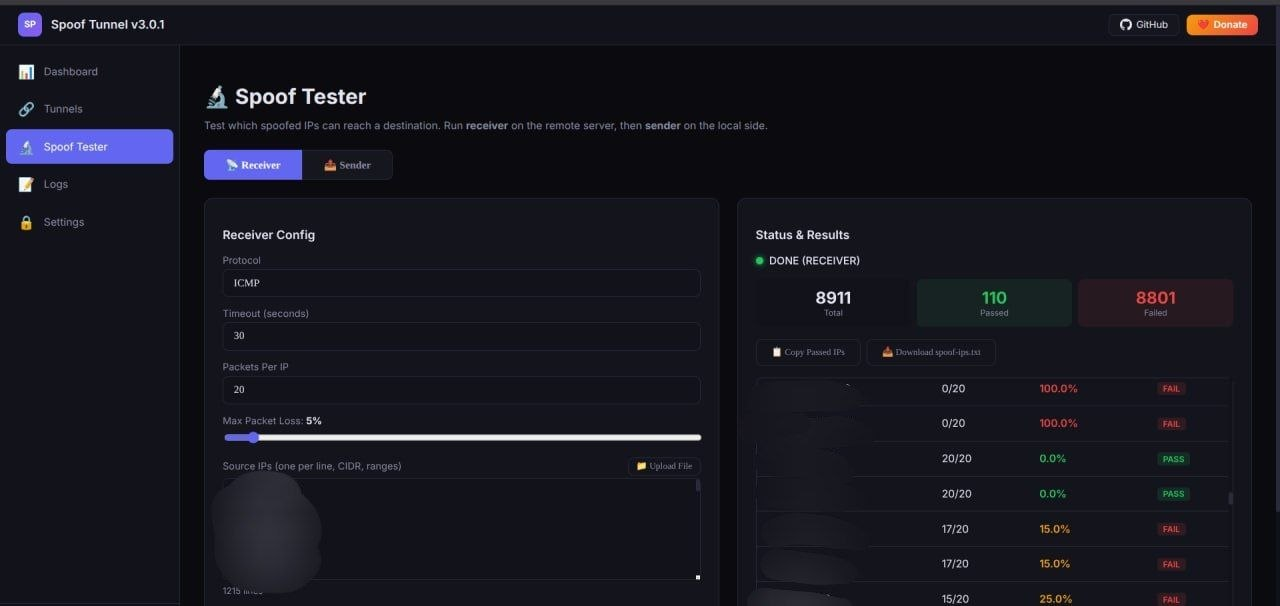Click the clipboard icon on Copy Passed IPs
The width and height of the screenshot is (1280, 606).
click(x=776, y=352)
